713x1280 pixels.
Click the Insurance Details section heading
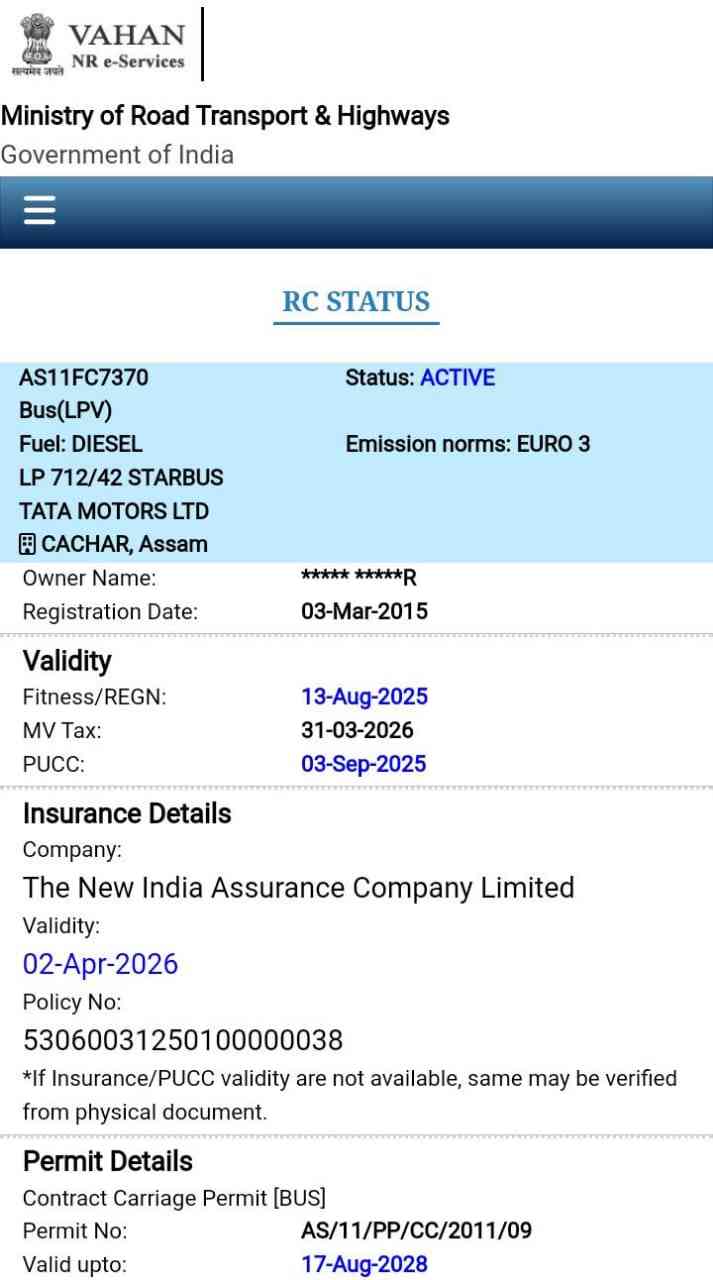pyautogui.click(x=127, y=814)
